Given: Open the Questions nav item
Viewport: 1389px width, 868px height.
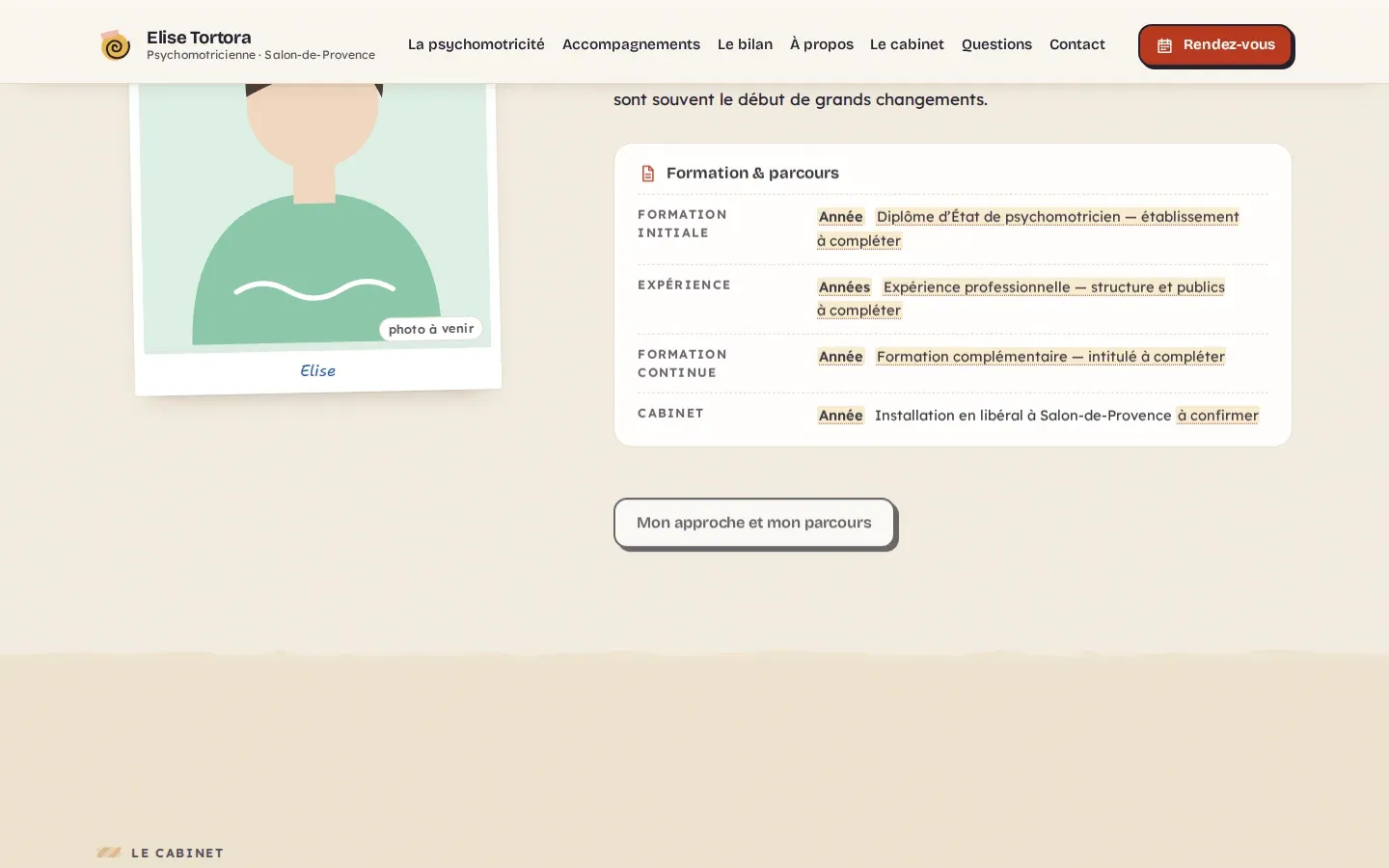Looking at the screenshot, I should pos(996,44).
